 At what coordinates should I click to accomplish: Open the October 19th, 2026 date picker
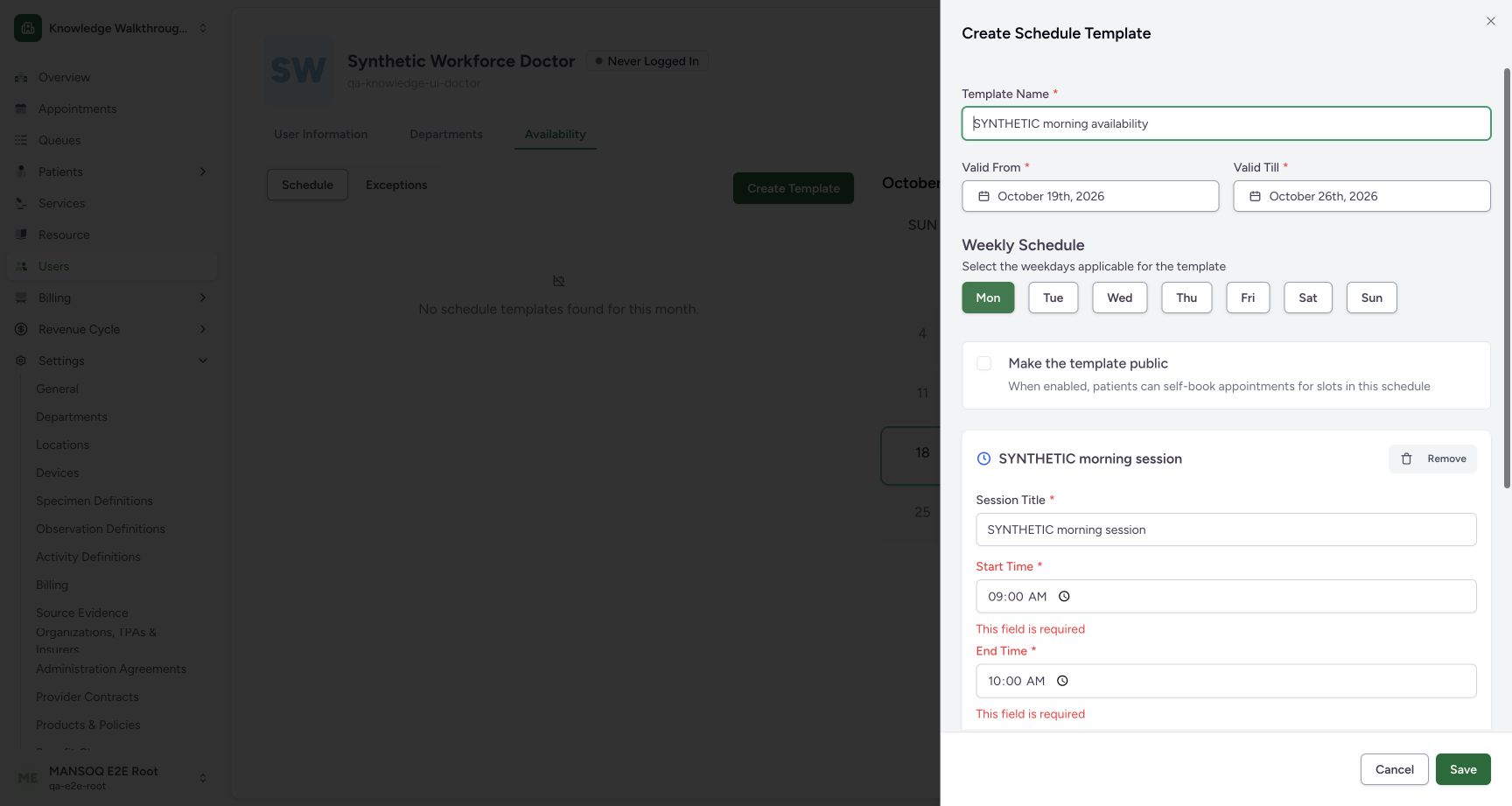[1090, 196]
